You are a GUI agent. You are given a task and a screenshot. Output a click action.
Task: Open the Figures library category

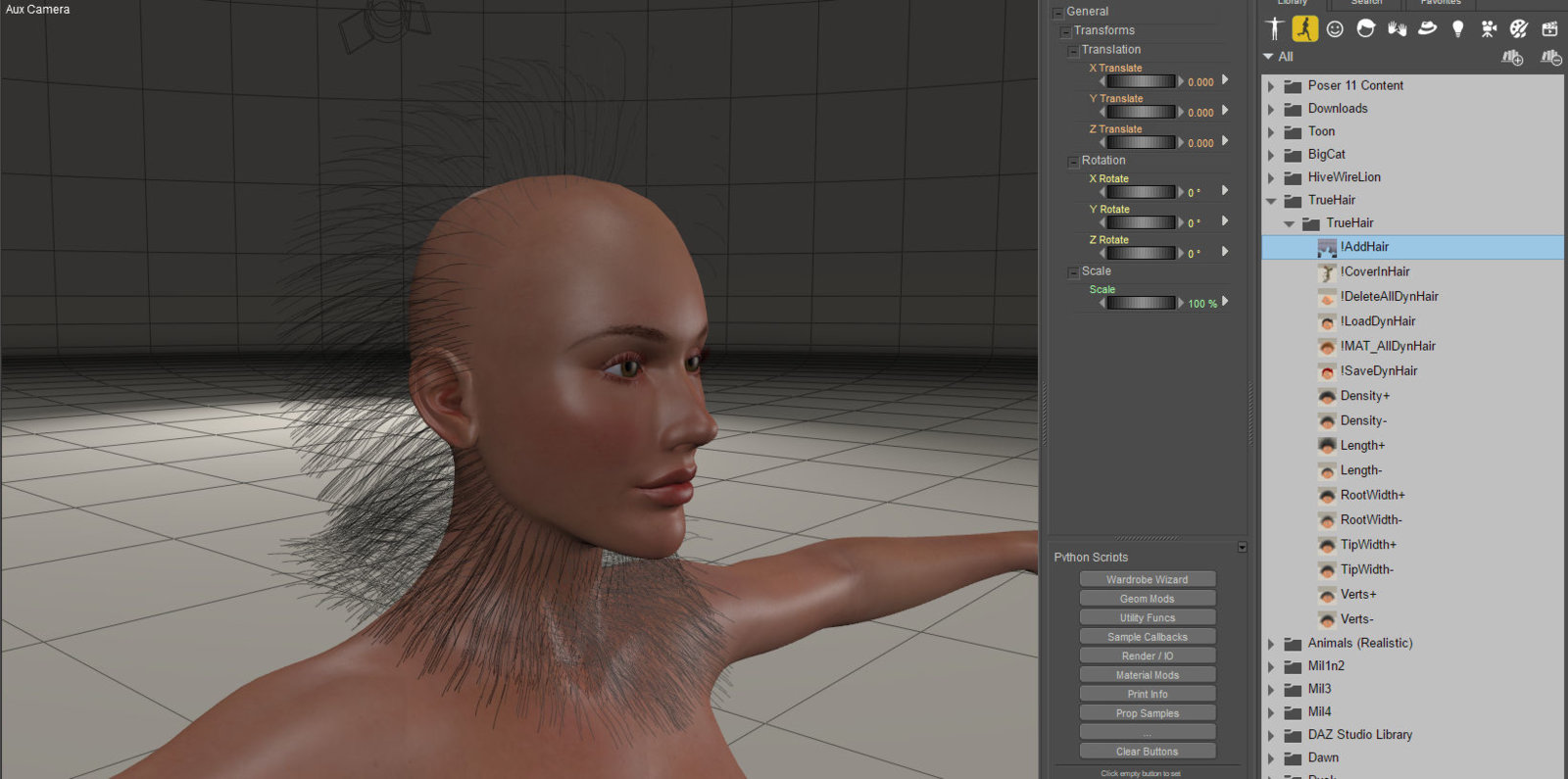point(1274,29)
